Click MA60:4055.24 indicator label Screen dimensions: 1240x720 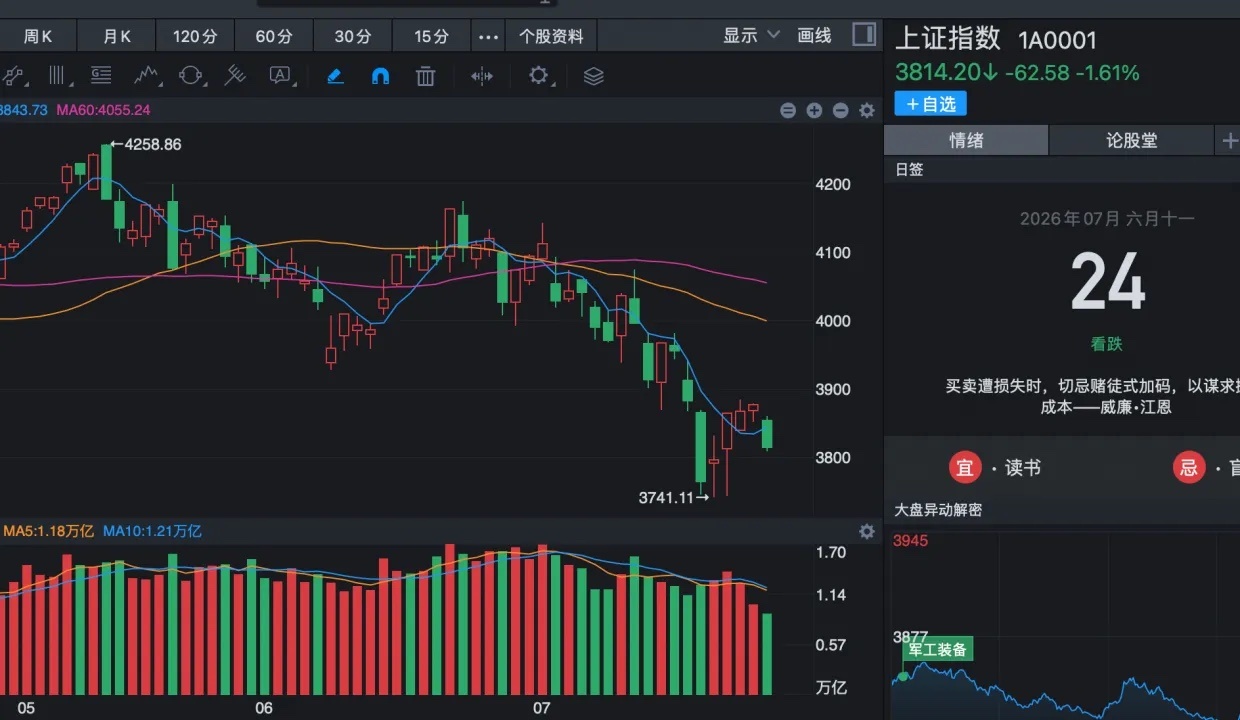pos(103,110)
